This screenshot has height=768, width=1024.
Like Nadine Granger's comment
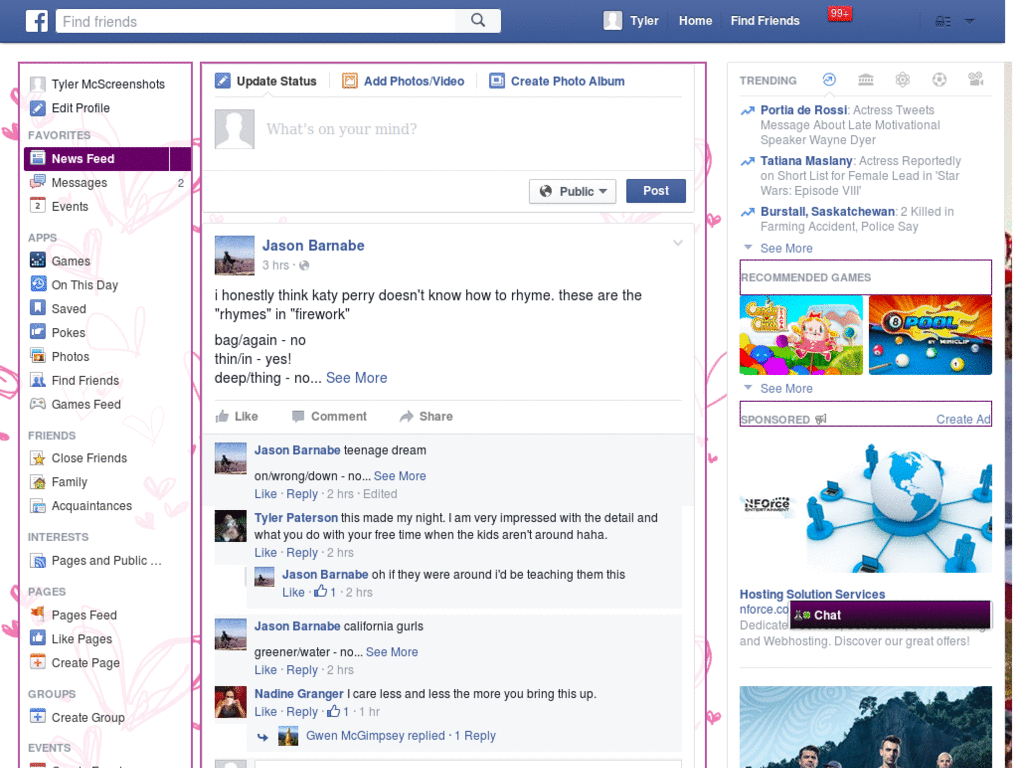click(265, 712)
